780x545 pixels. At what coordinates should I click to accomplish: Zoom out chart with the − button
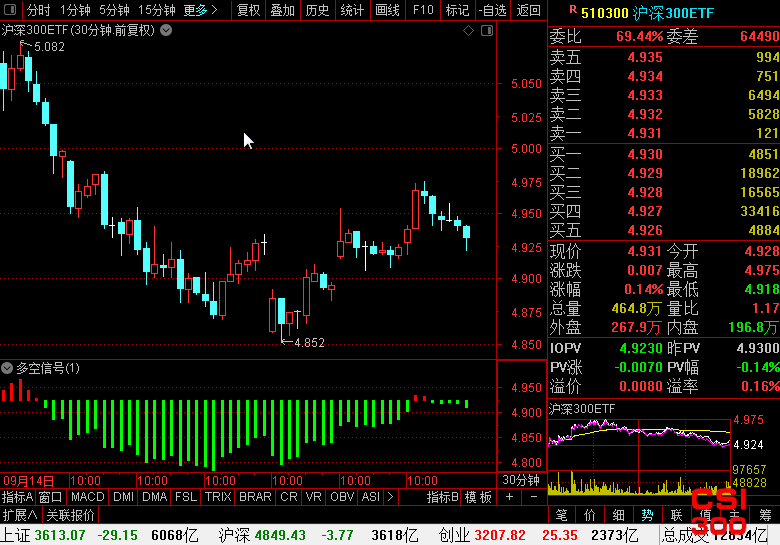[534, 497]
